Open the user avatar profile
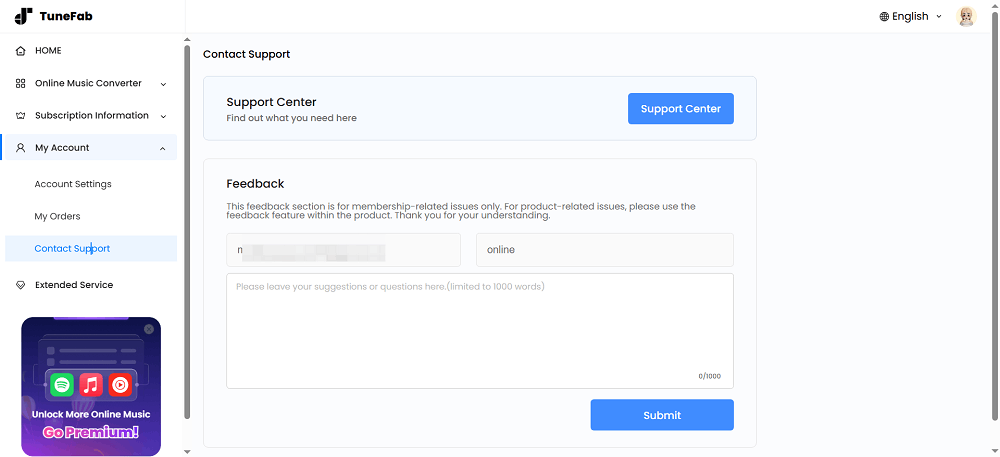The height and width of the screenshot is (457, 1000). pyautogui.click(x=966, y=17)
